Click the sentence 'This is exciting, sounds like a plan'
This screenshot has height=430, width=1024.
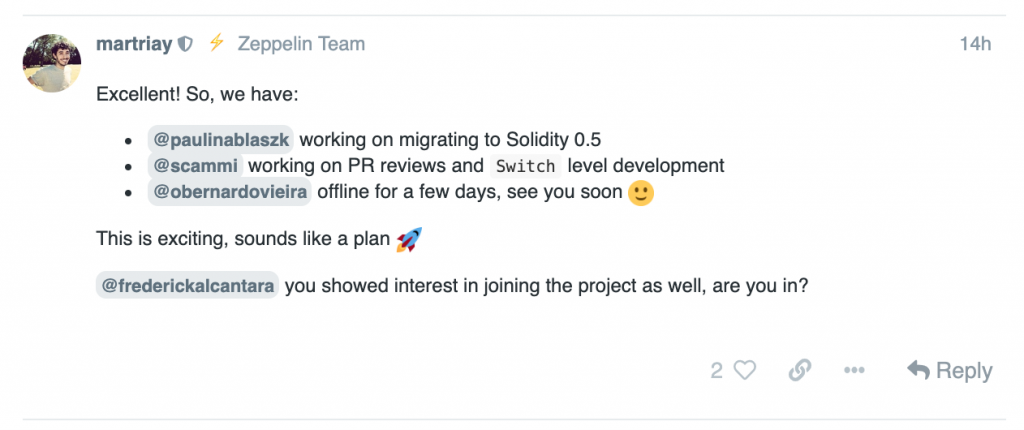pos(243,239)
